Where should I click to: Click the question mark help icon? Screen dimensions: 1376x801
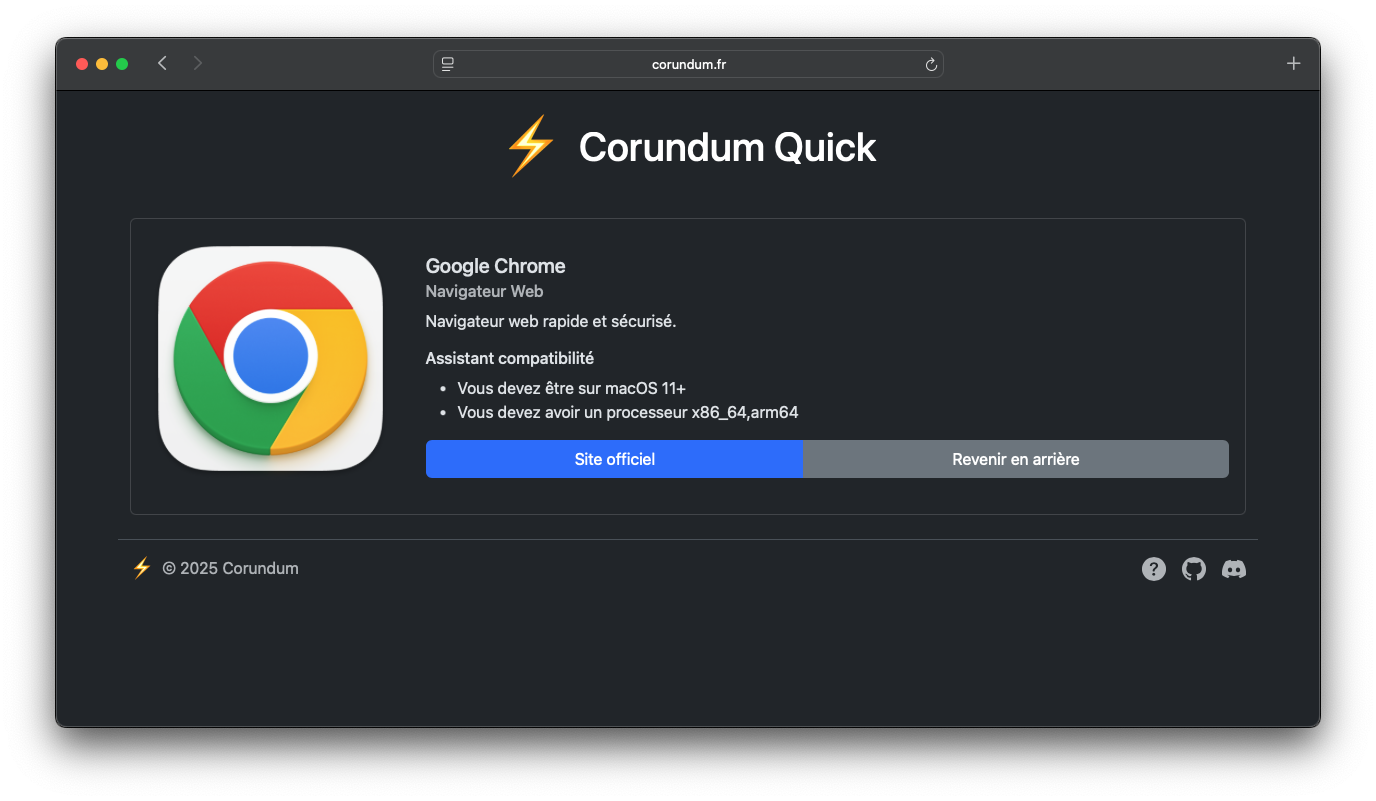(x=1154, y=569)
